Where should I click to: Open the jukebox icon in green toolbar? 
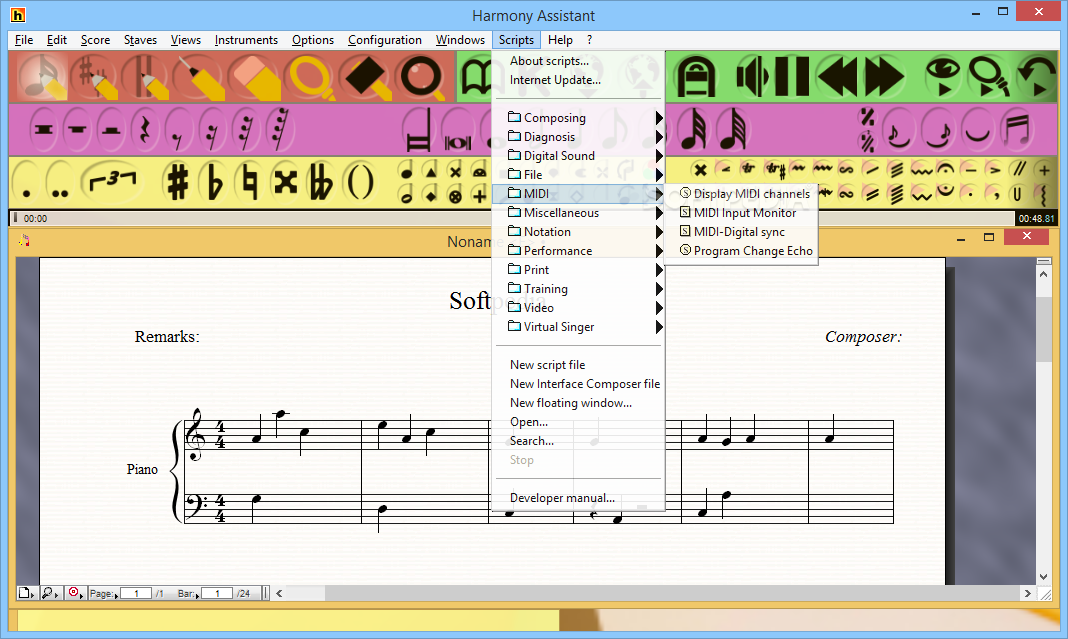click(x=696, y=76)
